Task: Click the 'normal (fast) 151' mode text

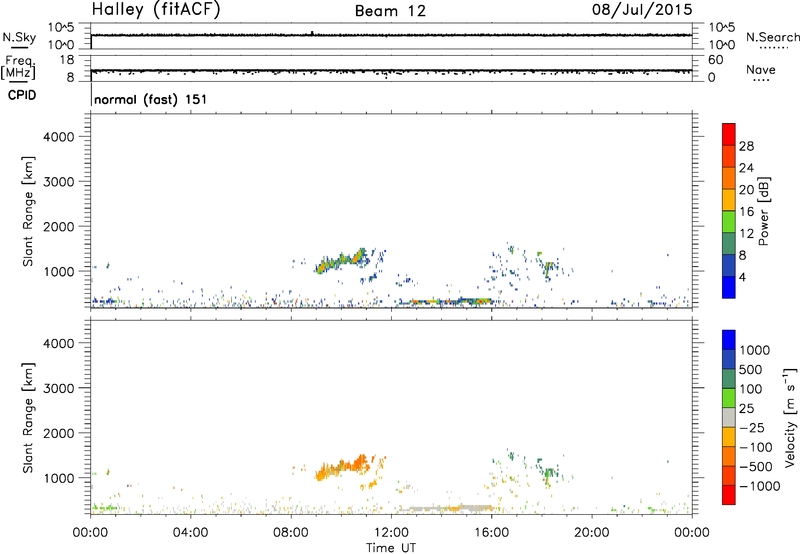Action: click(151, 99)
